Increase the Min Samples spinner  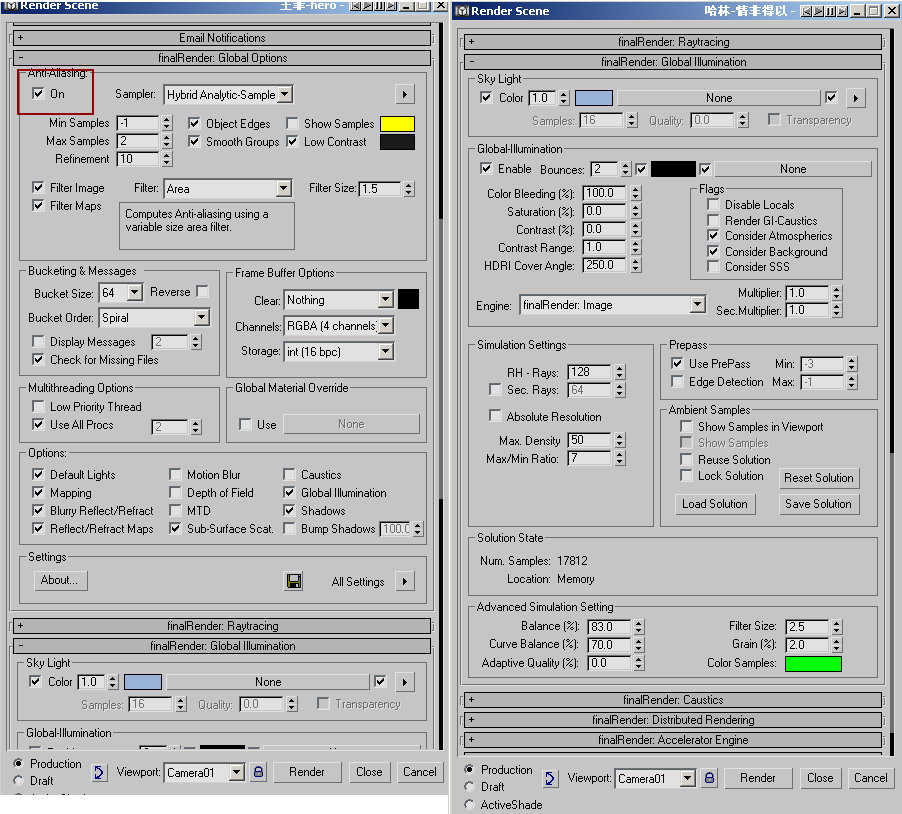(167, 120)
